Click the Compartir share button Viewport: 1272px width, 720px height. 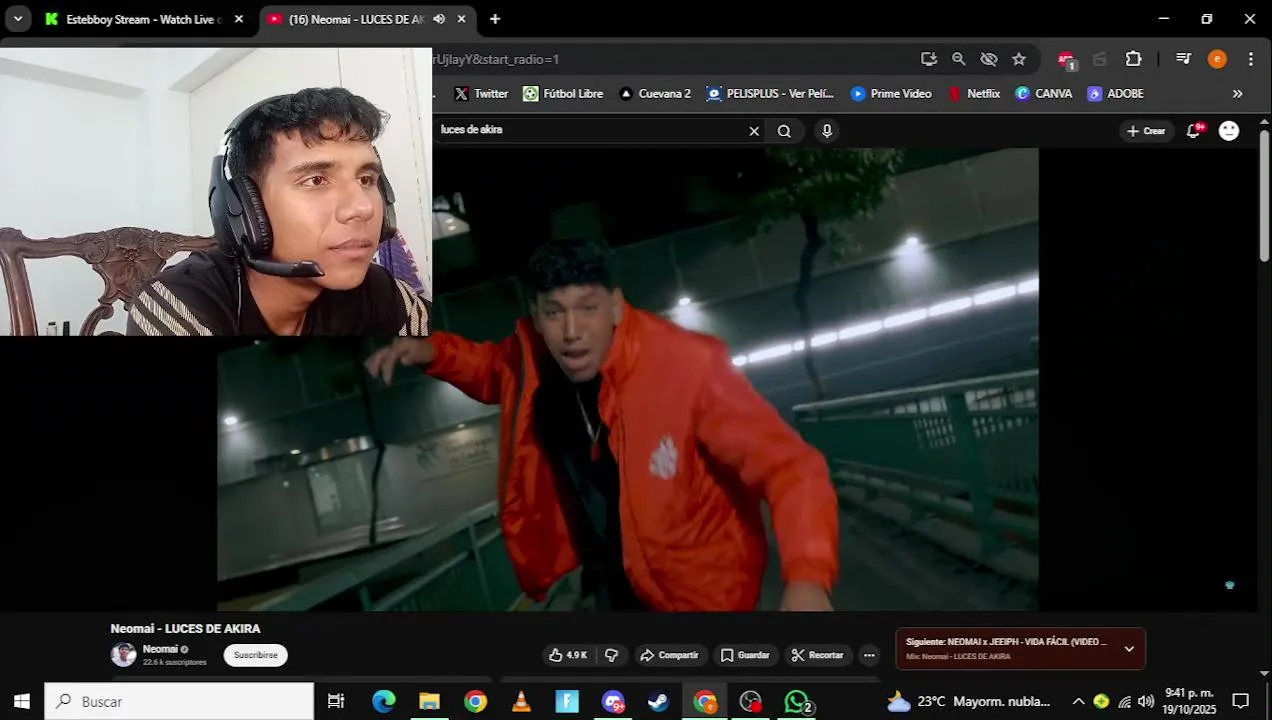pyautogui.click(x=669, y=655)
